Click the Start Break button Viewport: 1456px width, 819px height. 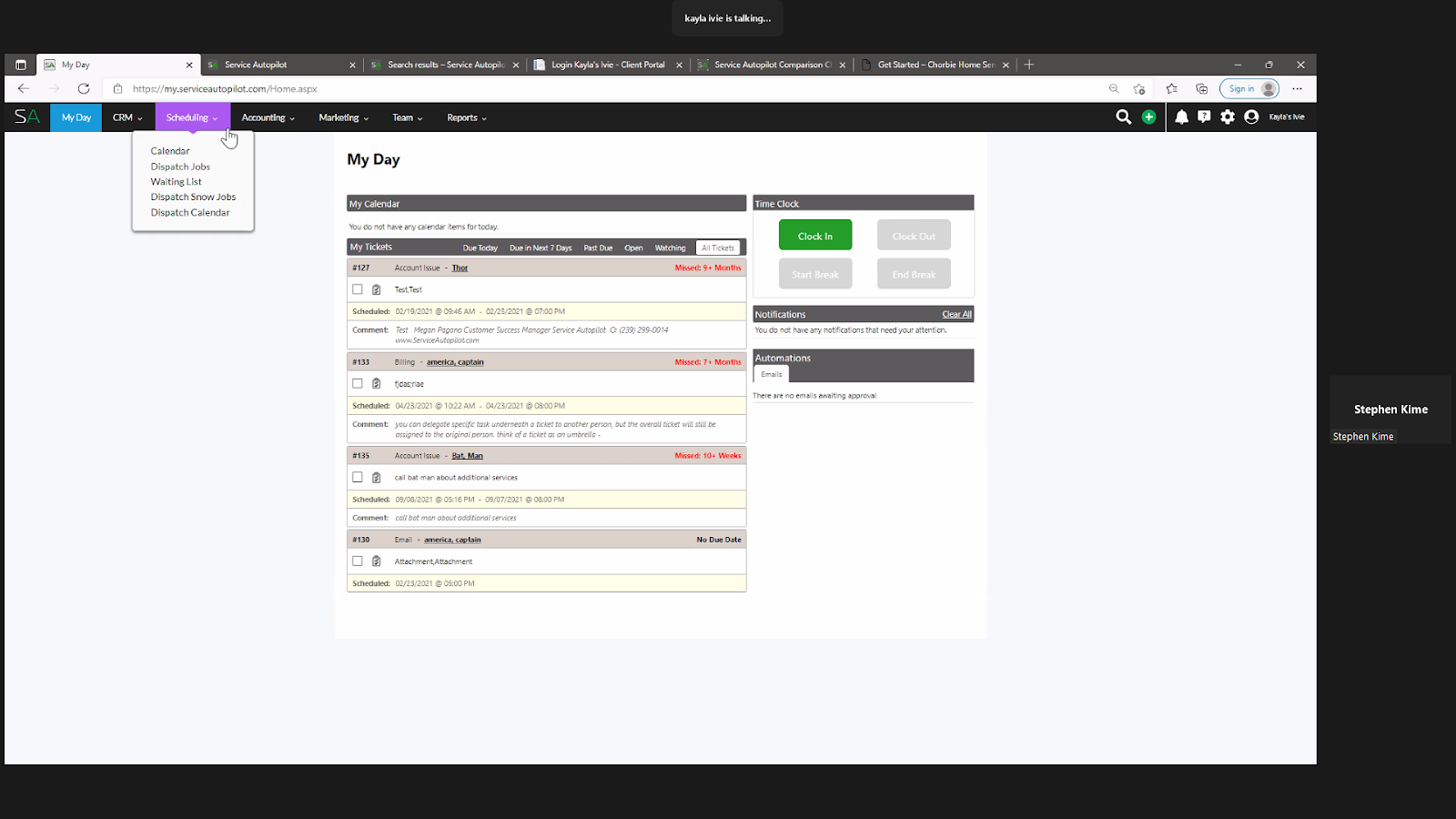point(815,274)
